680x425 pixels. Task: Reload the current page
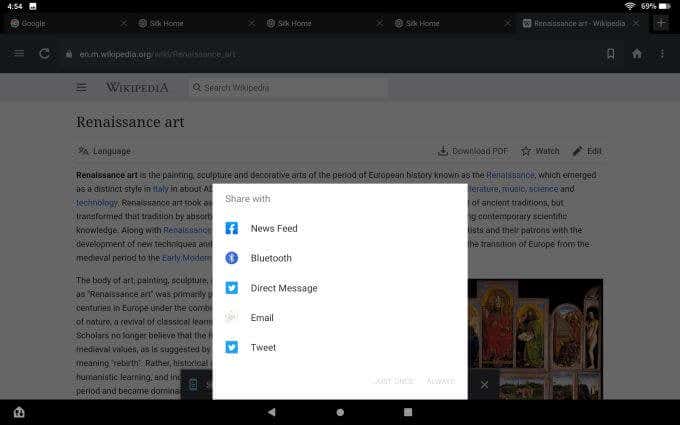pos(44,54)
